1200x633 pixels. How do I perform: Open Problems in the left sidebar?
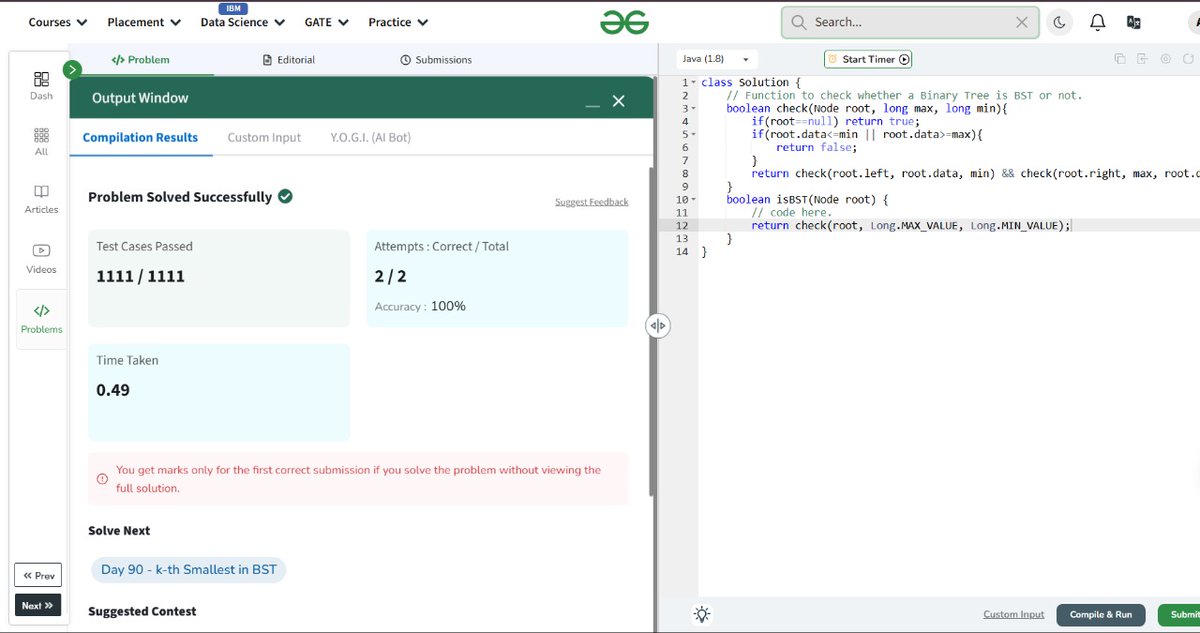tap(41, 319)
